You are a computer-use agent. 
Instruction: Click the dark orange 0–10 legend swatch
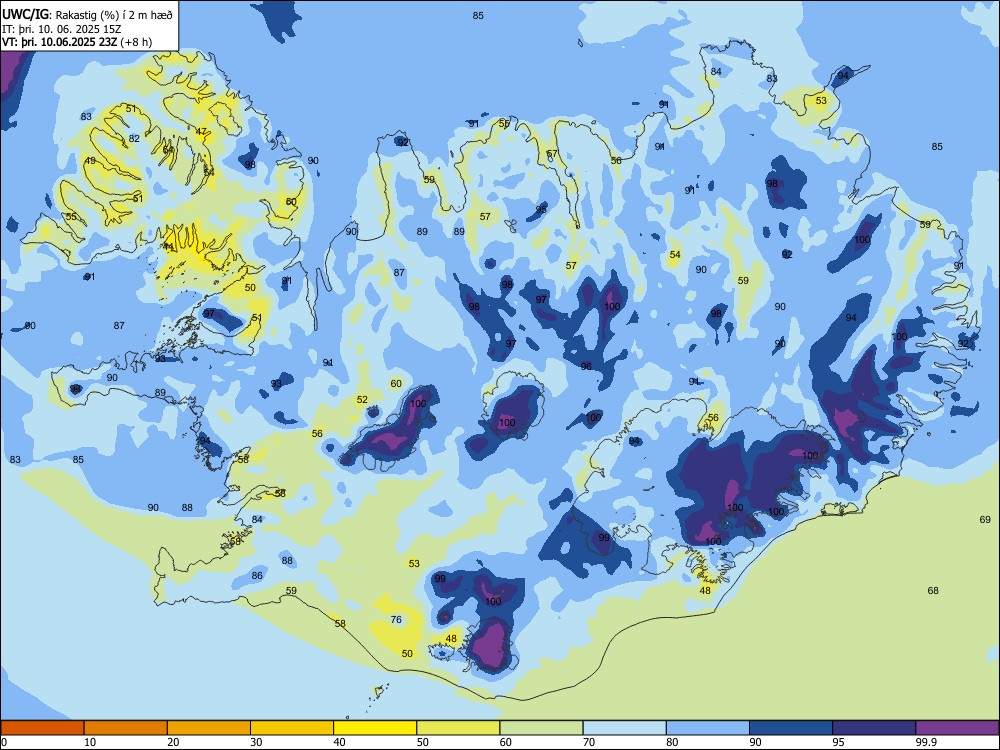pos(42,728)
